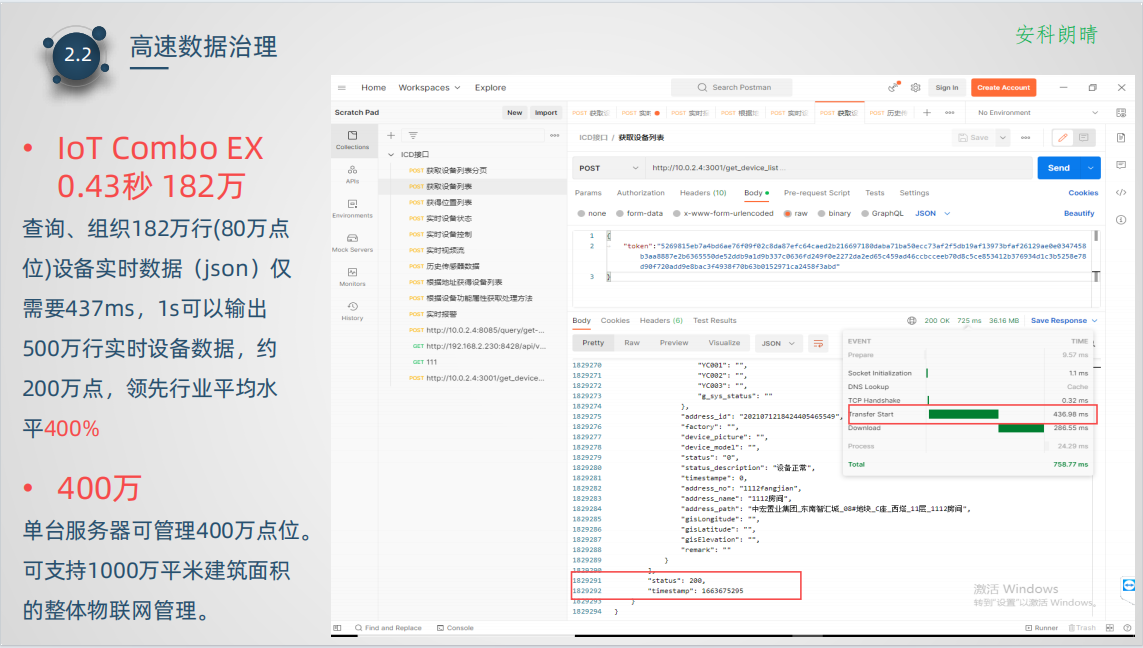Image resolution: width=1143 pixels, height=648 pixels.
Task: Click the wrap lines icon in response toolbar
Action: [x=820, y=343]
